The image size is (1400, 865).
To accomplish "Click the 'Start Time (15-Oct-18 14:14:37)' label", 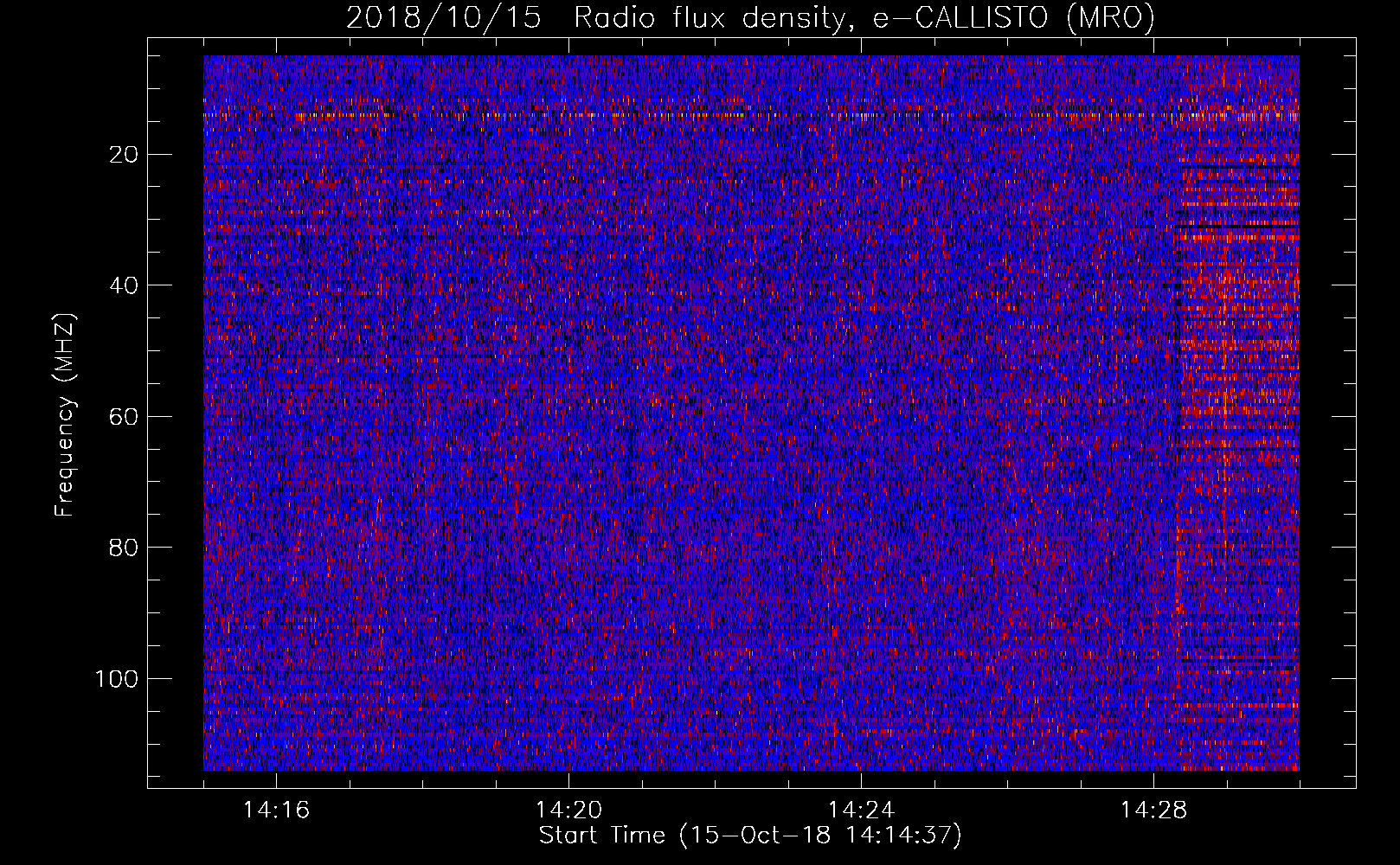I will (750, 836).
